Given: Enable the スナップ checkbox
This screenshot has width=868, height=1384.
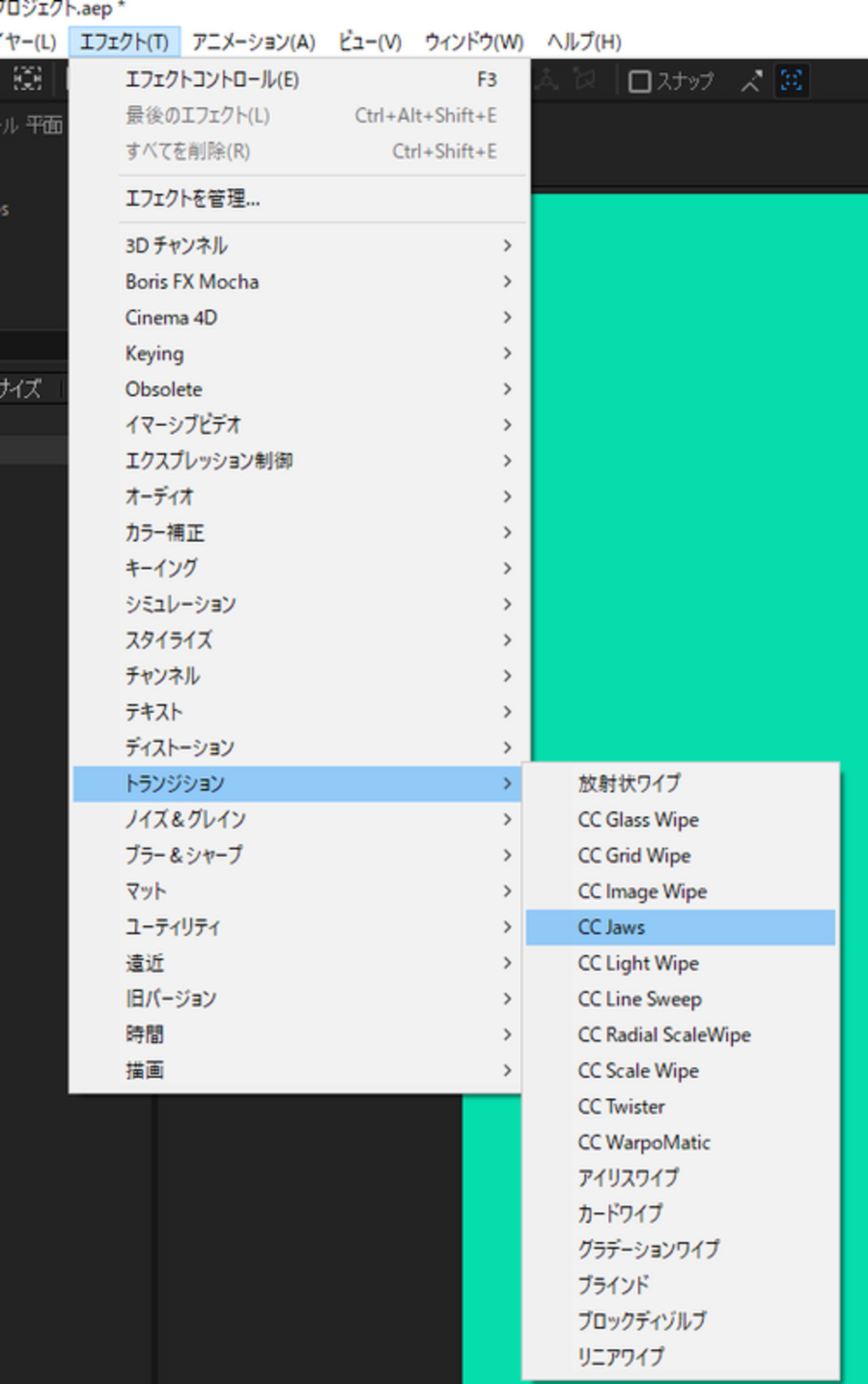Looking at the screenshot, I should tap(640, 81).
